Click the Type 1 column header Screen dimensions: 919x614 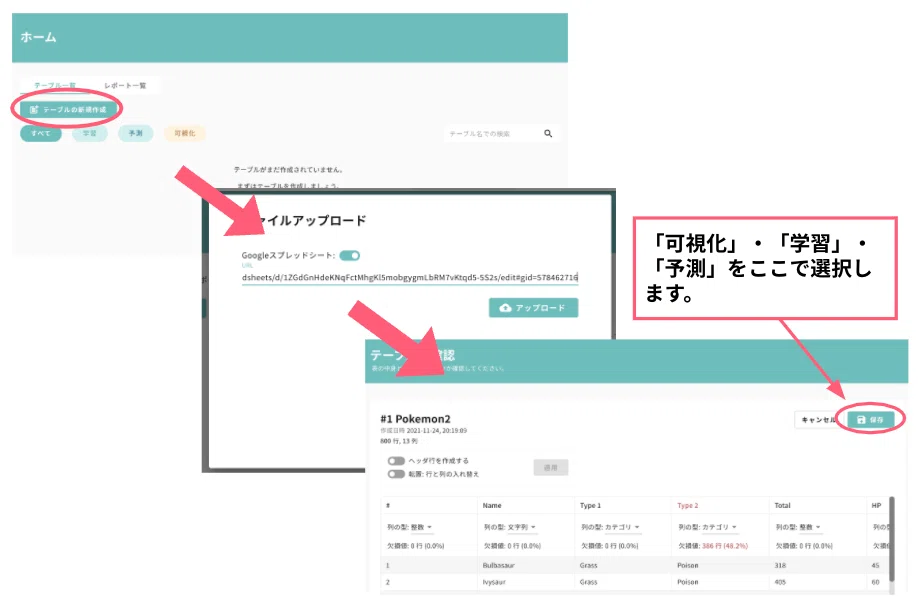pos(590,506)
